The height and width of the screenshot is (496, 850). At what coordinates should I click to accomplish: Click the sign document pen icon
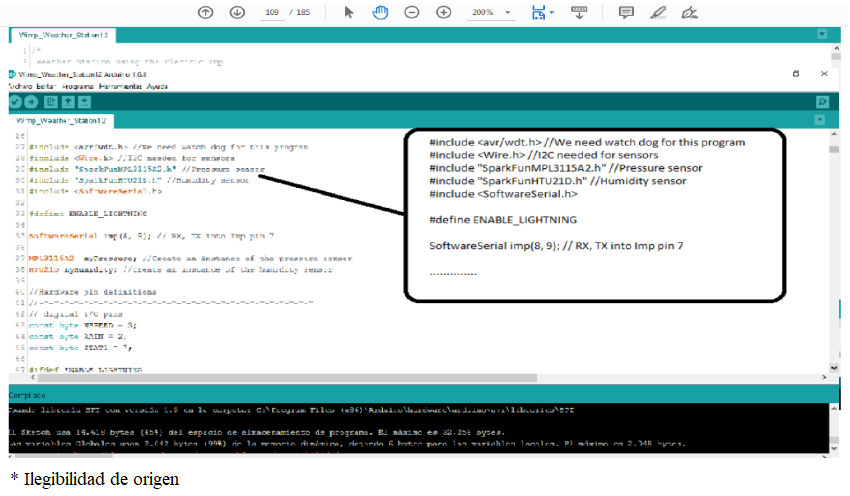[688, 12]
